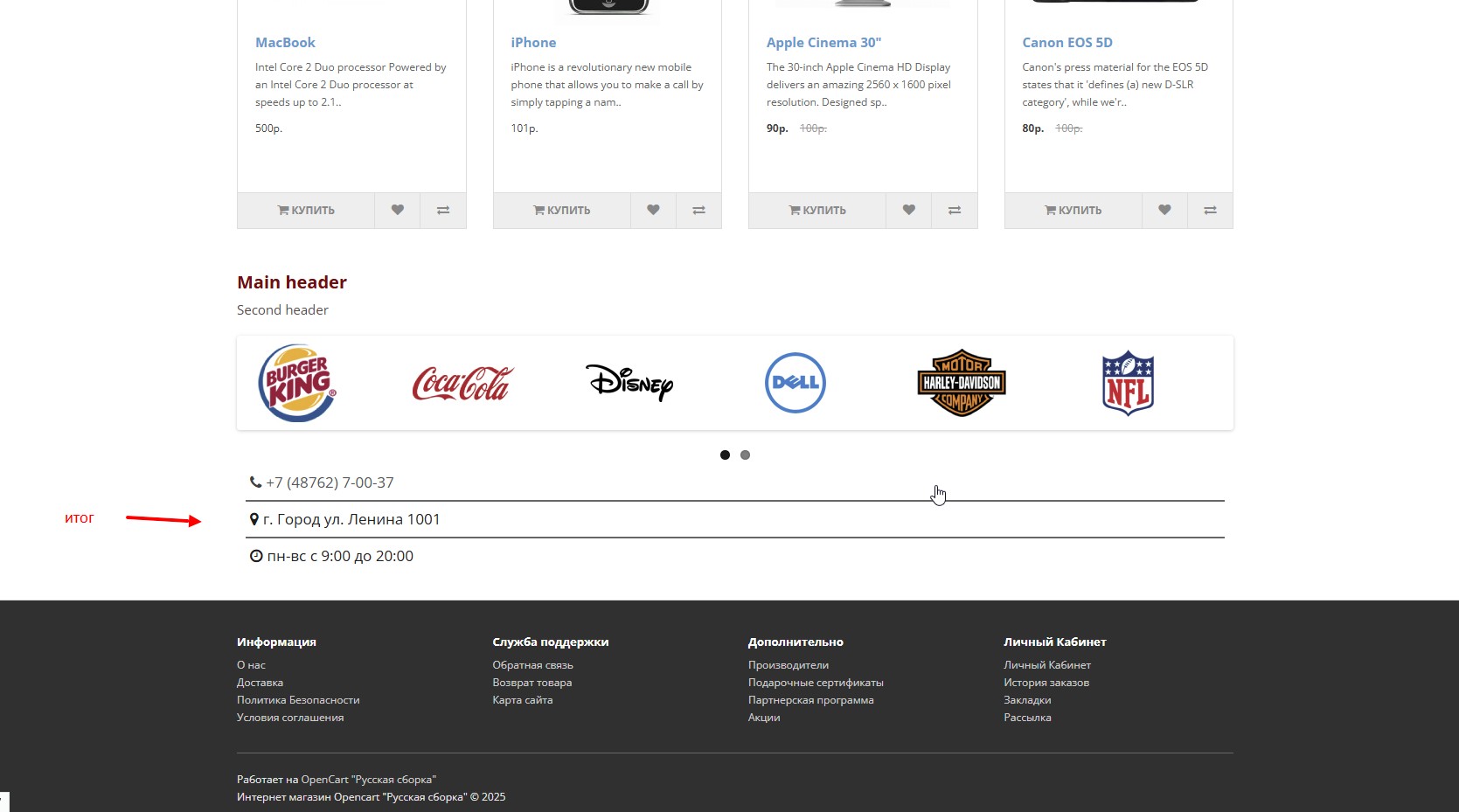Click the phone icon beside +7 (48762) 7-00-37
The width and height of the screenshot is (1459, 812).
tap(255, 482)
